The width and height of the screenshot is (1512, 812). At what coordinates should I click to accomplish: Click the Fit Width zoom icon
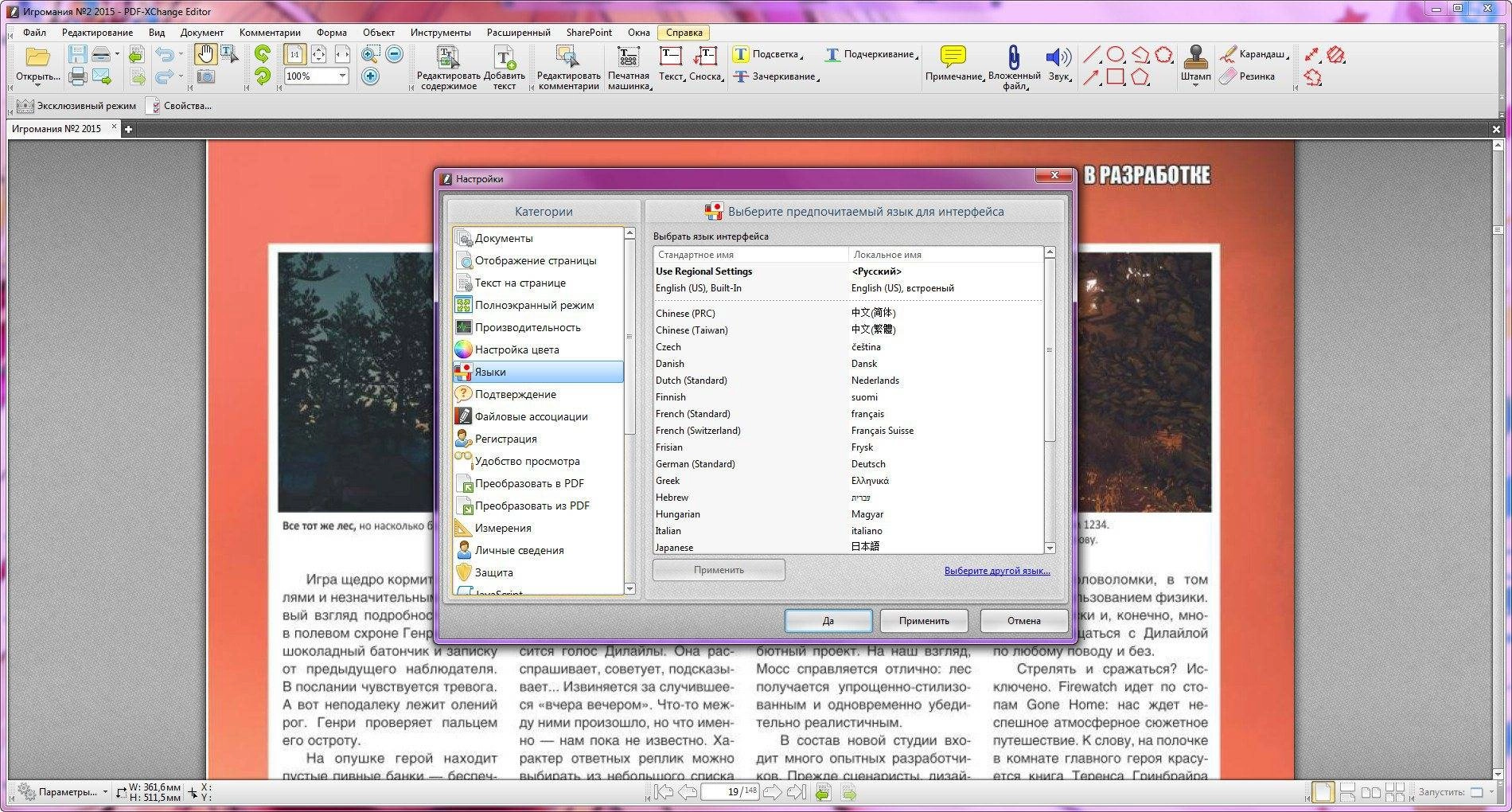(342, 54)
